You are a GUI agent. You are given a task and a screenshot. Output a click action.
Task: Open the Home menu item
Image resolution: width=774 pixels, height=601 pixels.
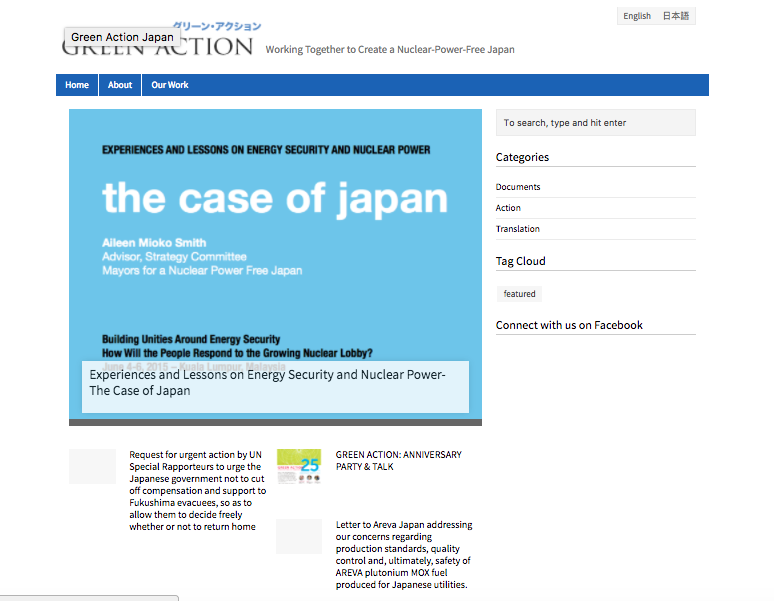point(77,85)
